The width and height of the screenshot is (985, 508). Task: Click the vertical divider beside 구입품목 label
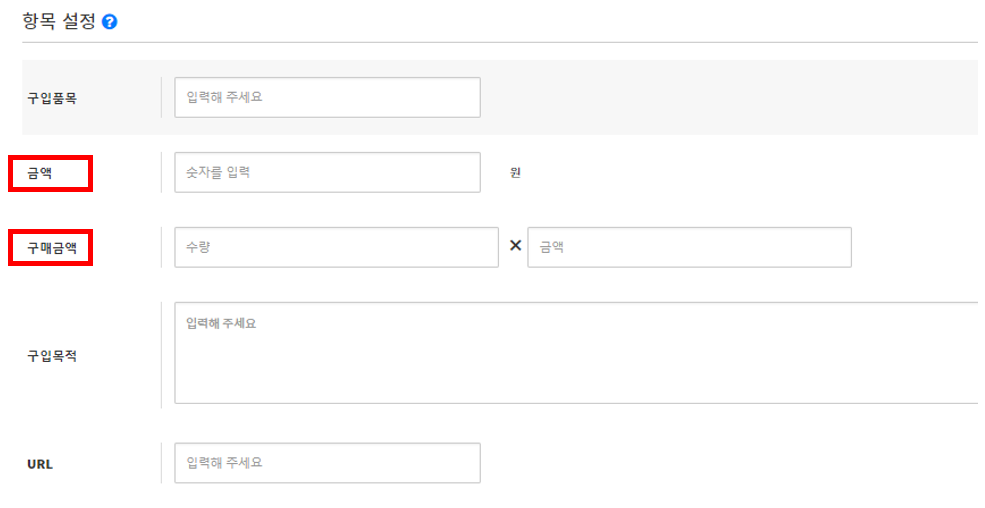click(x=161, y=98)
